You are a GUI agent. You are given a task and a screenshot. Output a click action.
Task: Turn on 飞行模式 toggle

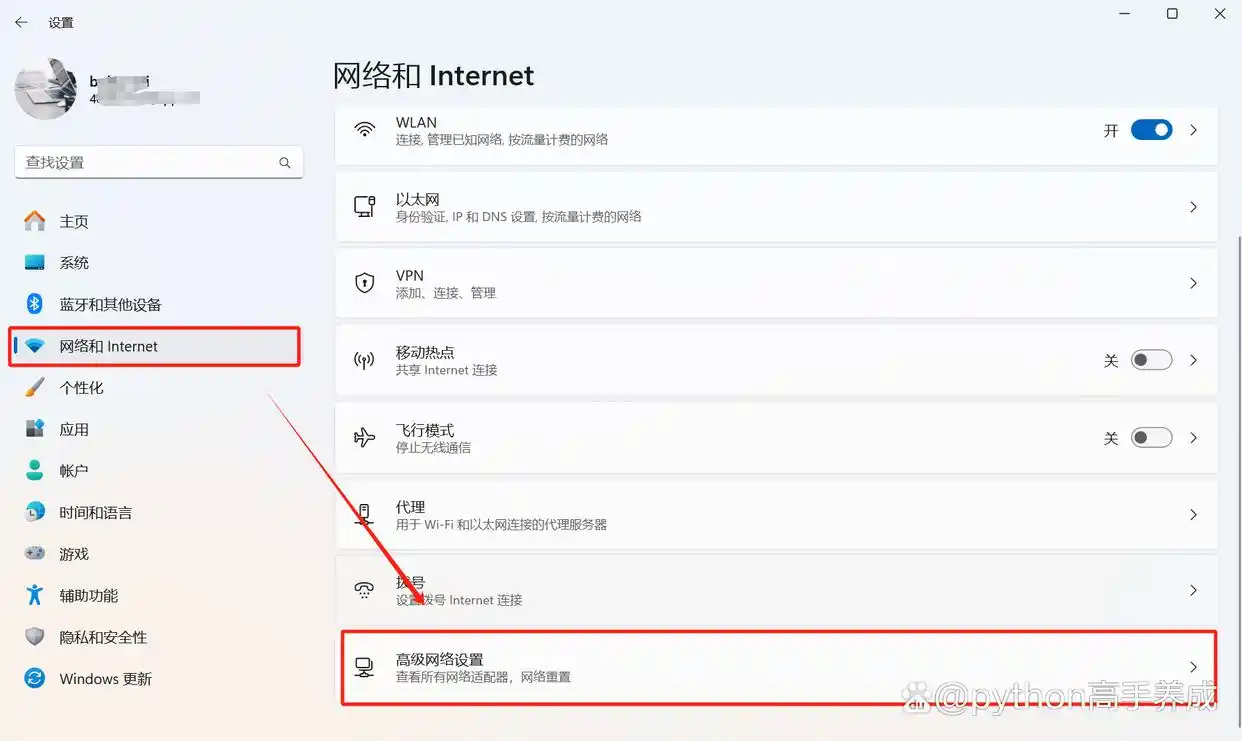point(1151,437)
